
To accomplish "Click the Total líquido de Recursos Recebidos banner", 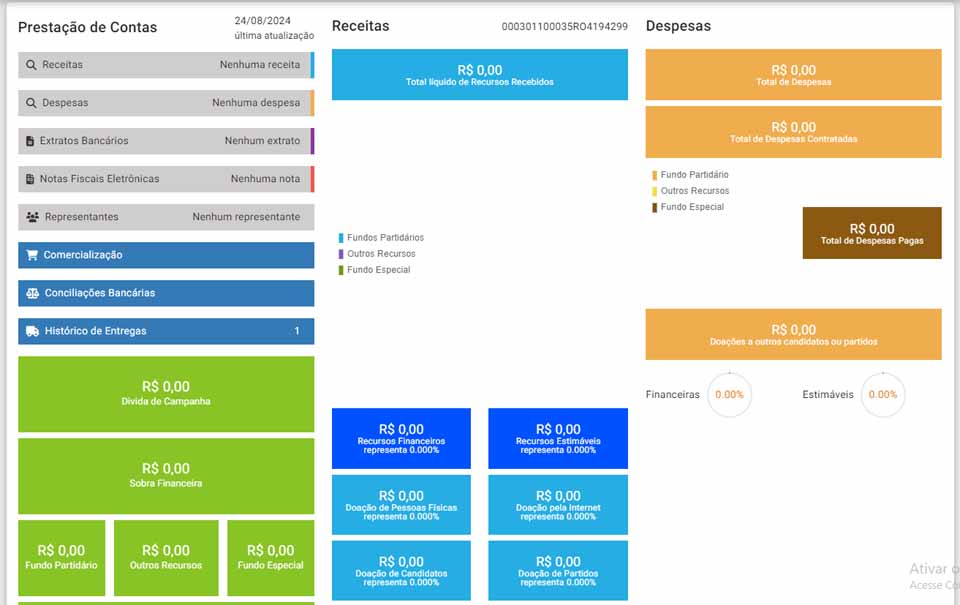I will (x=479, y=75).
